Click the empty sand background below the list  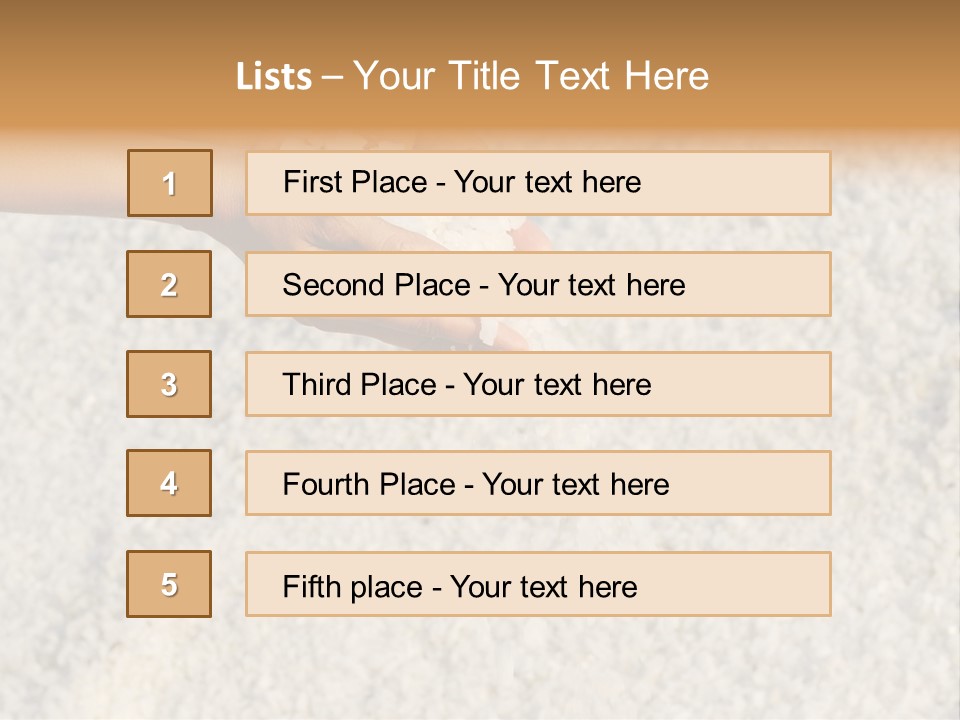pyautogui.click(x=480, y=672)
